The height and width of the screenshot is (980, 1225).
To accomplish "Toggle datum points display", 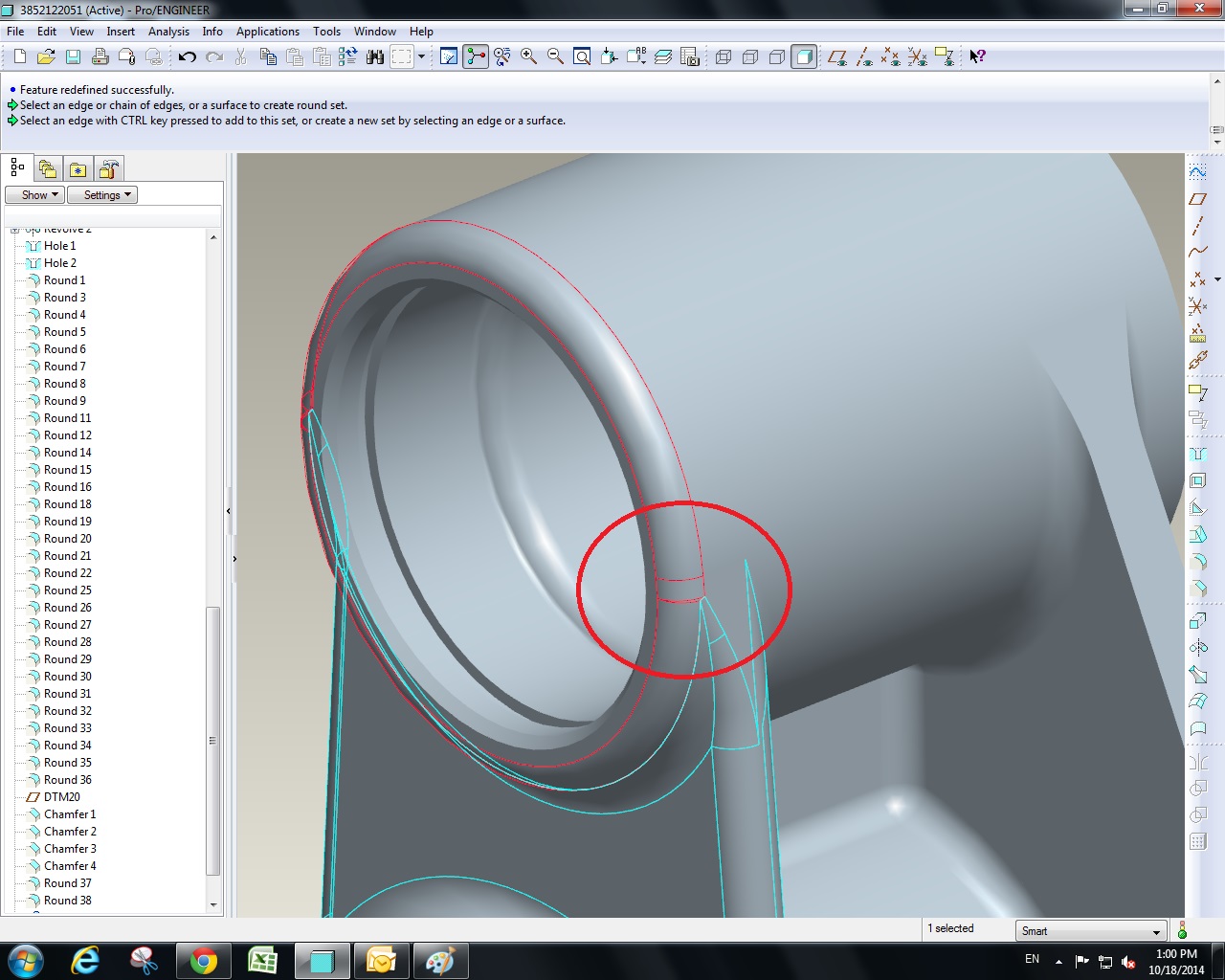I will pos(891,57).
